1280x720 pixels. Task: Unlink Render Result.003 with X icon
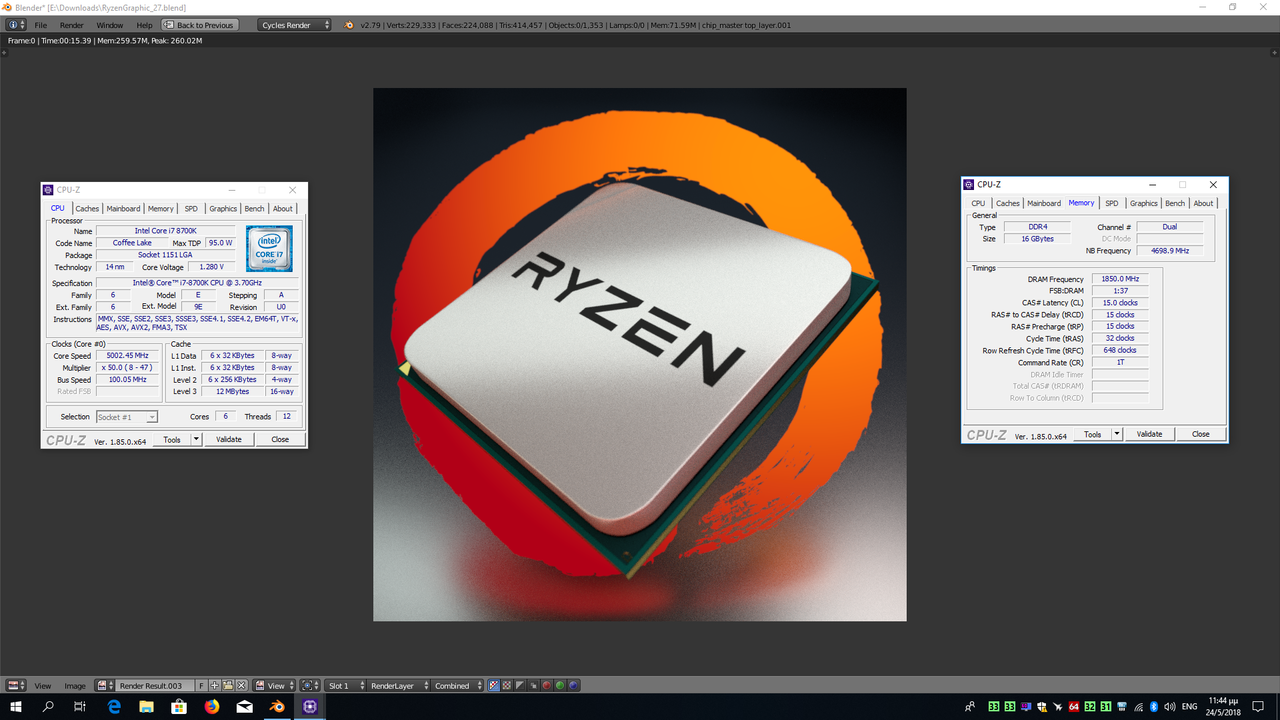tap(241, 686)
